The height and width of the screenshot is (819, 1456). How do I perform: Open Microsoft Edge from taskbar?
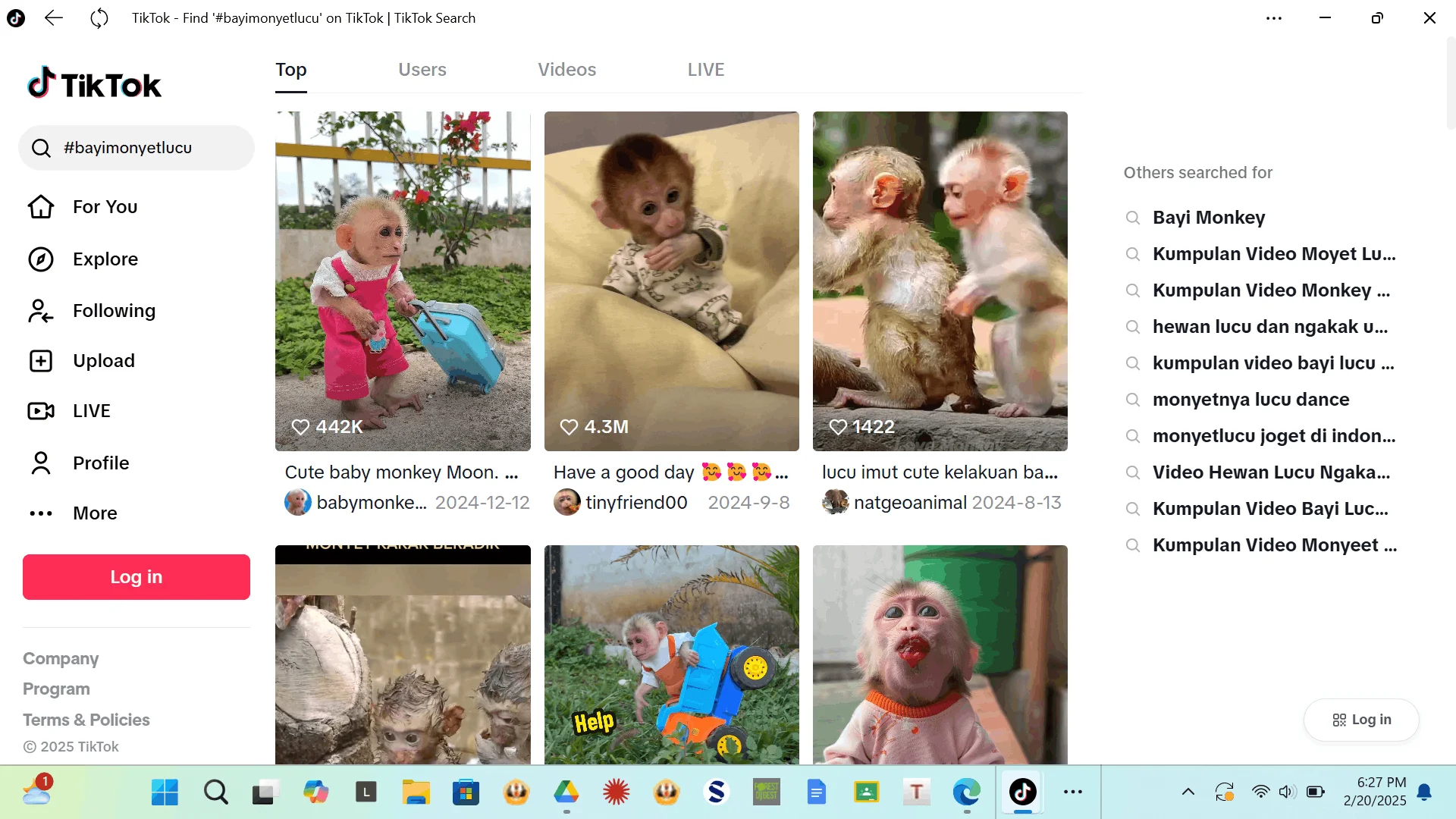[966, 792]
